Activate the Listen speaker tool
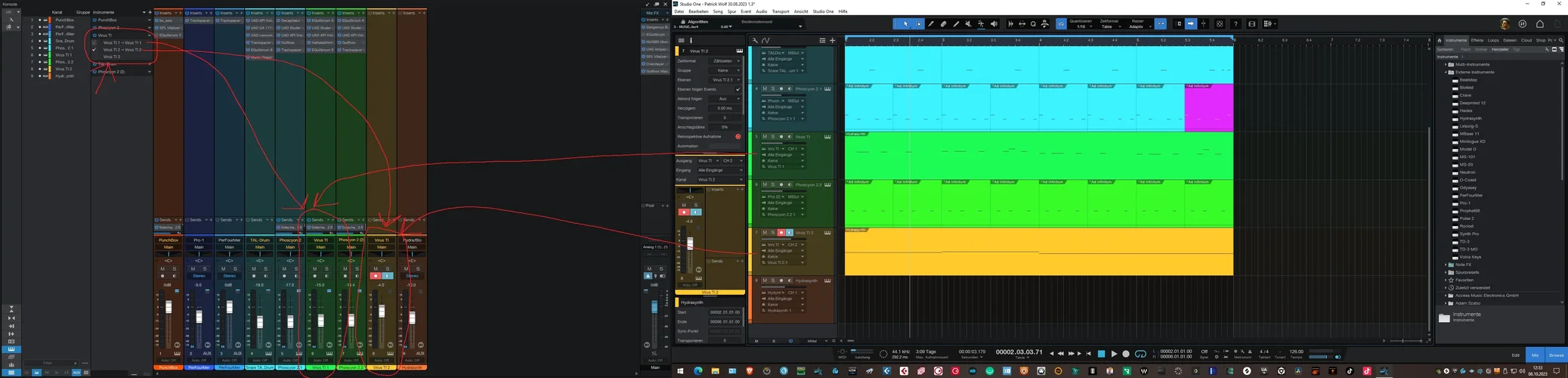The height and width of the screenshot is (378, 1568). pyautogui.click(x=994, y=24)
